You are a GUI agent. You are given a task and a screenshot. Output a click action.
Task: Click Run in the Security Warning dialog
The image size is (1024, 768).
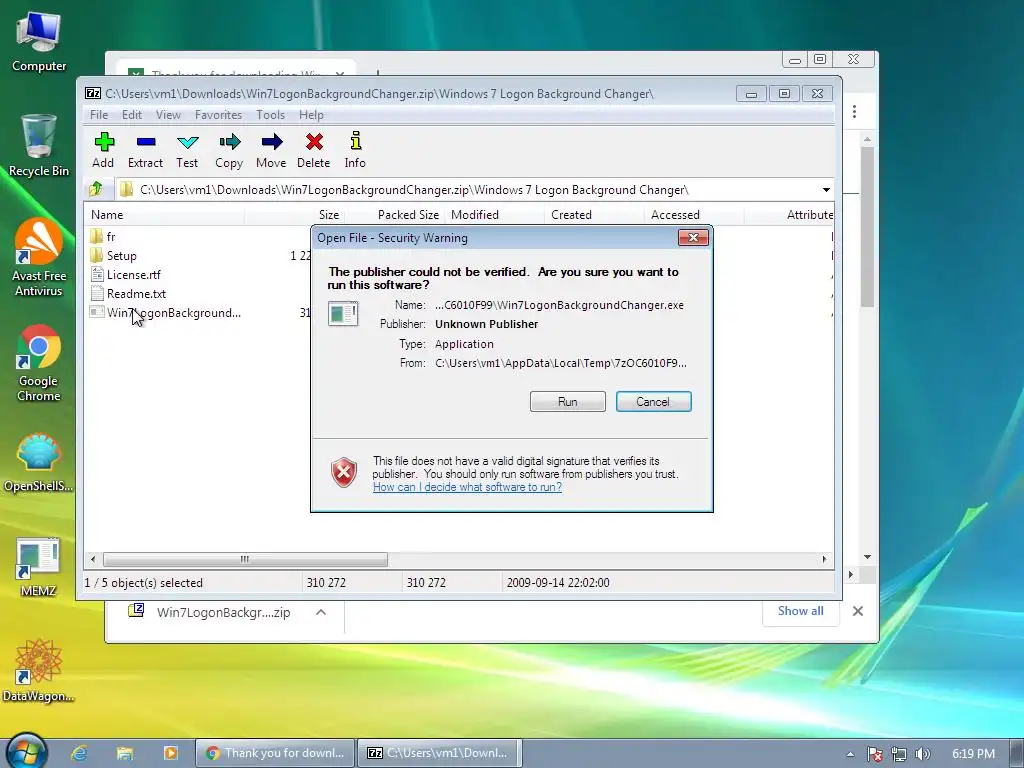pos(568,402)
